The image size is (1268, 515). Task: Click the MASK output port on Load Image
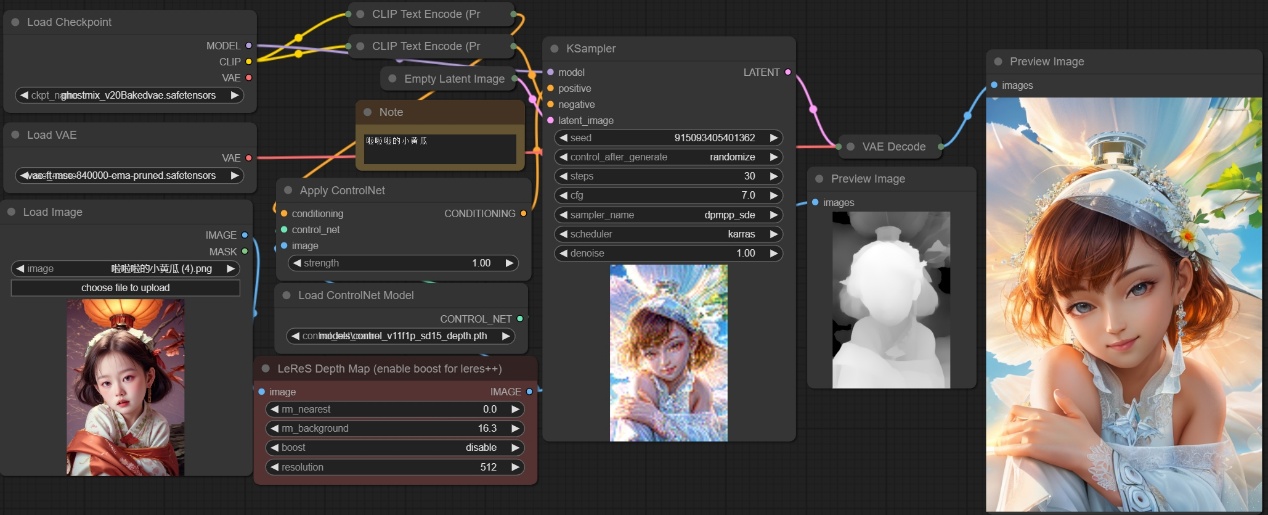[245, 252]
